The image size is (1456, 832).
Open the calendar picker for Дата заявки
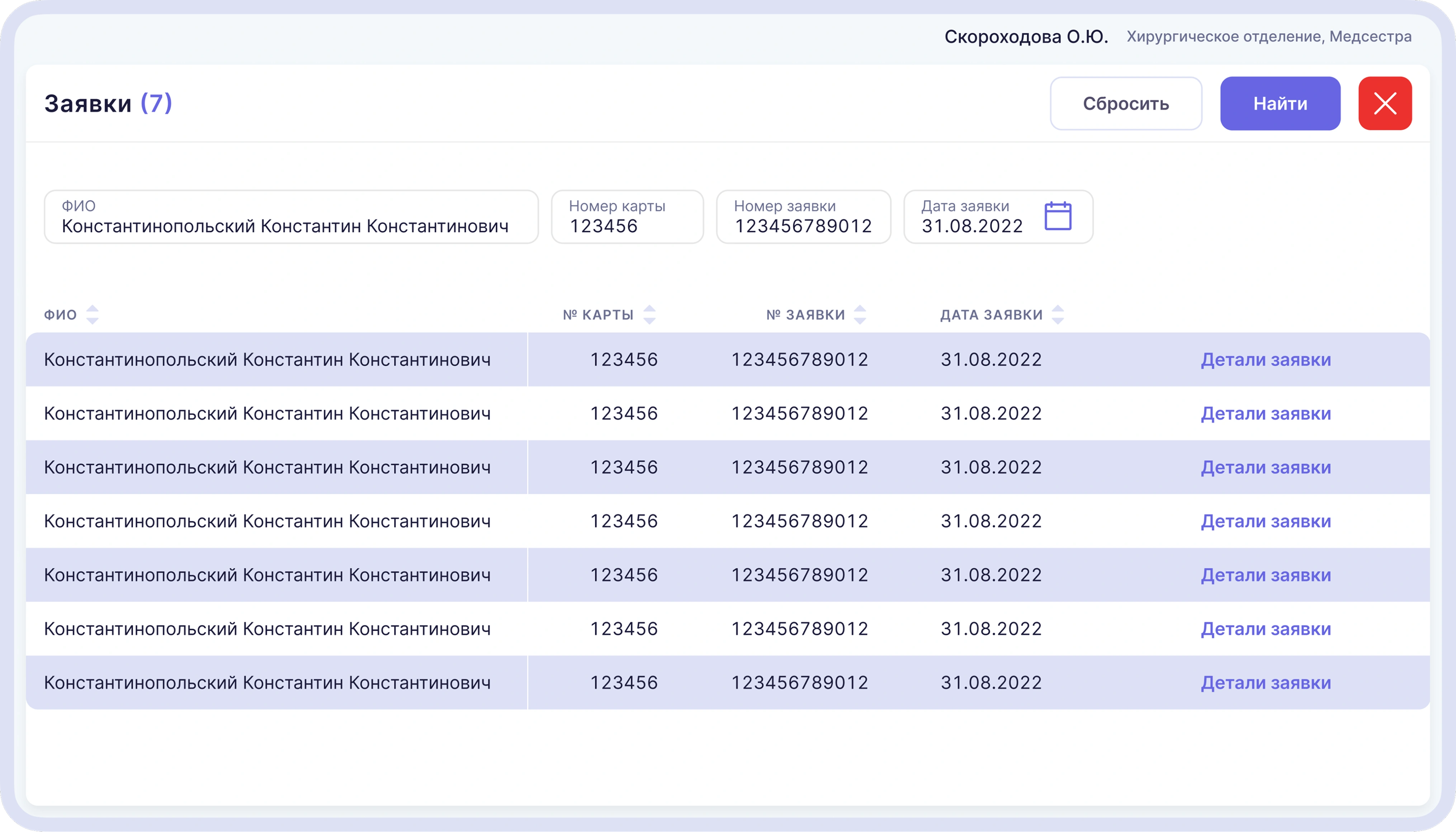pos(1057,216)
